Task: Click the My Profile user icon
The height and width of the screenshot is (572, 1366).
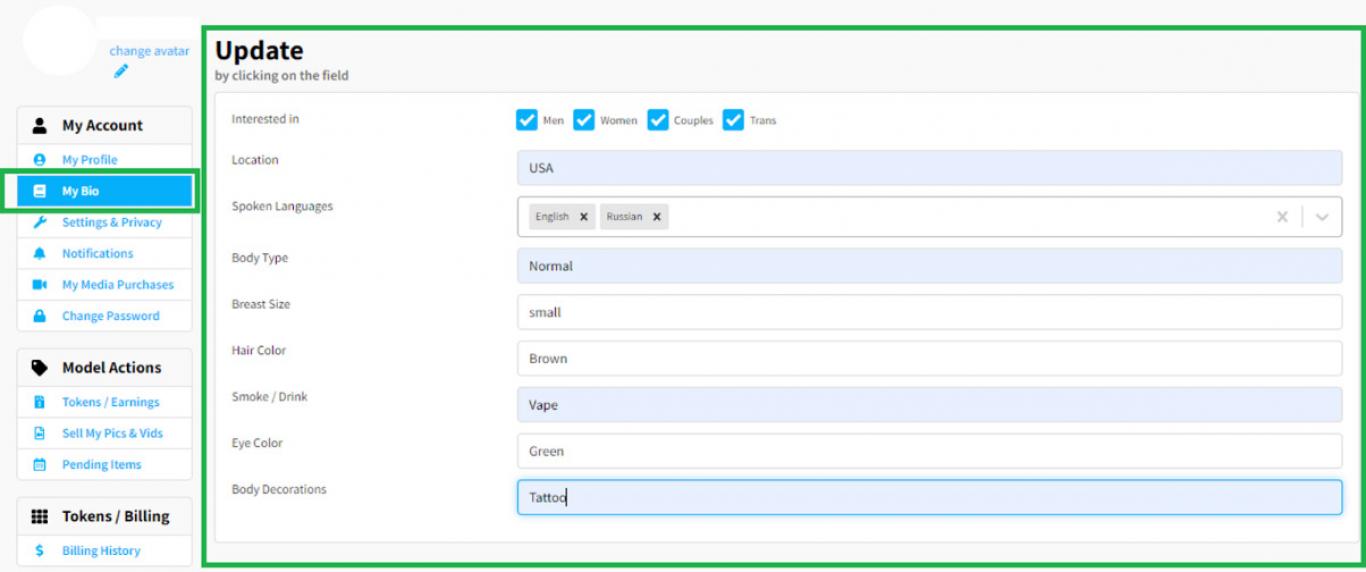Action: [40, 160]
